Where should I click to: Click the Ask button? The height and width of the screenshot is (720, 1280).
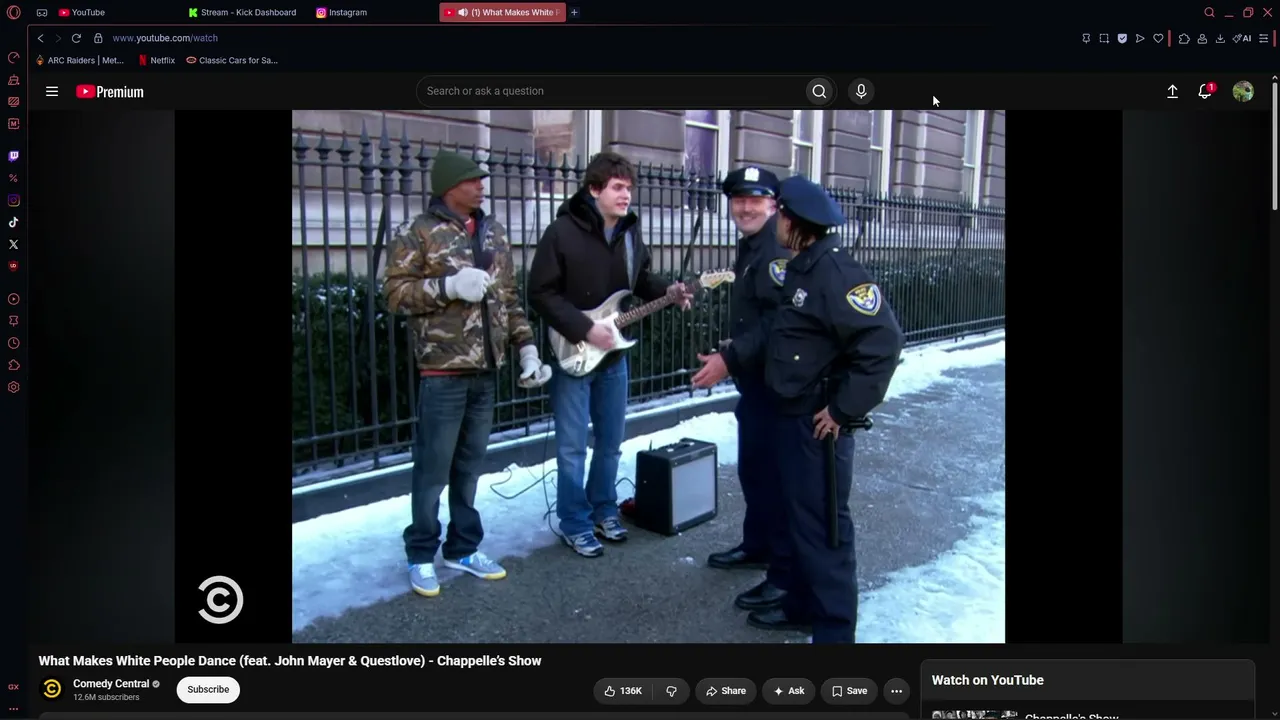[x=789, y=691]
